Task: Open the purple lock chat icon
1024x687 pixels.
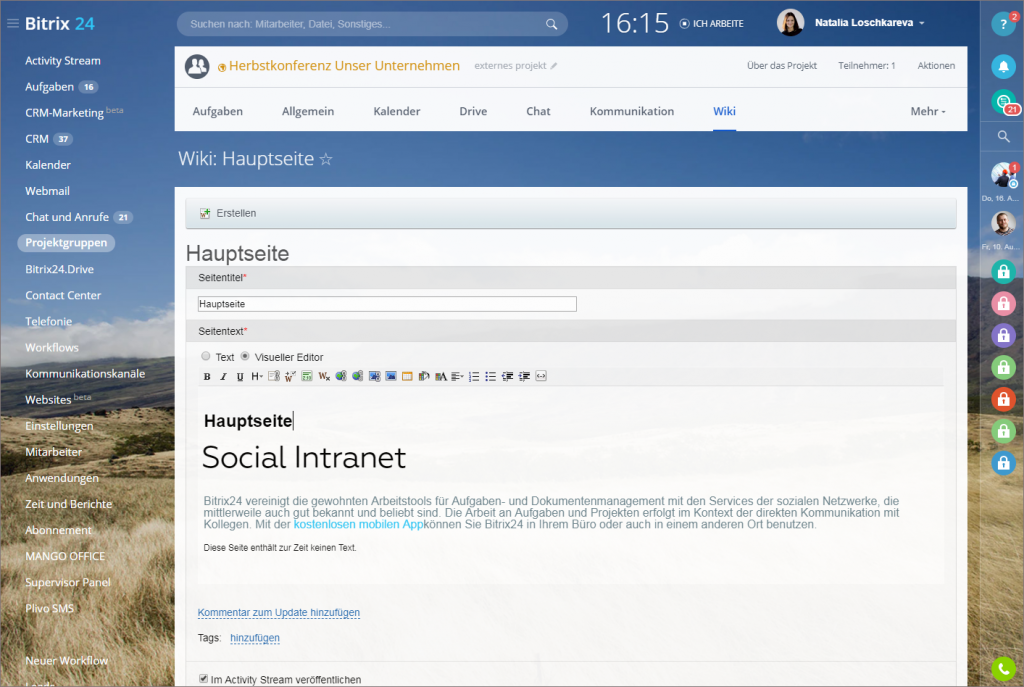Action: pos(1003,335)
